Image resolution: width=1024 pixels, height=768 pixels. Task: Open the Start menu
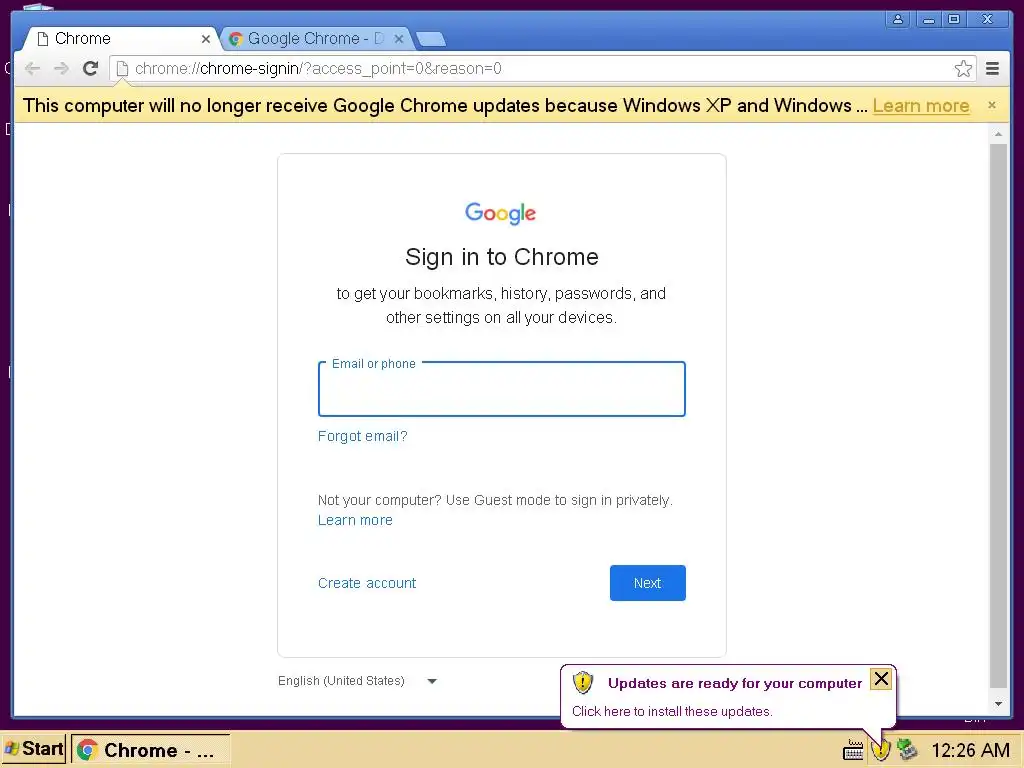34,749
